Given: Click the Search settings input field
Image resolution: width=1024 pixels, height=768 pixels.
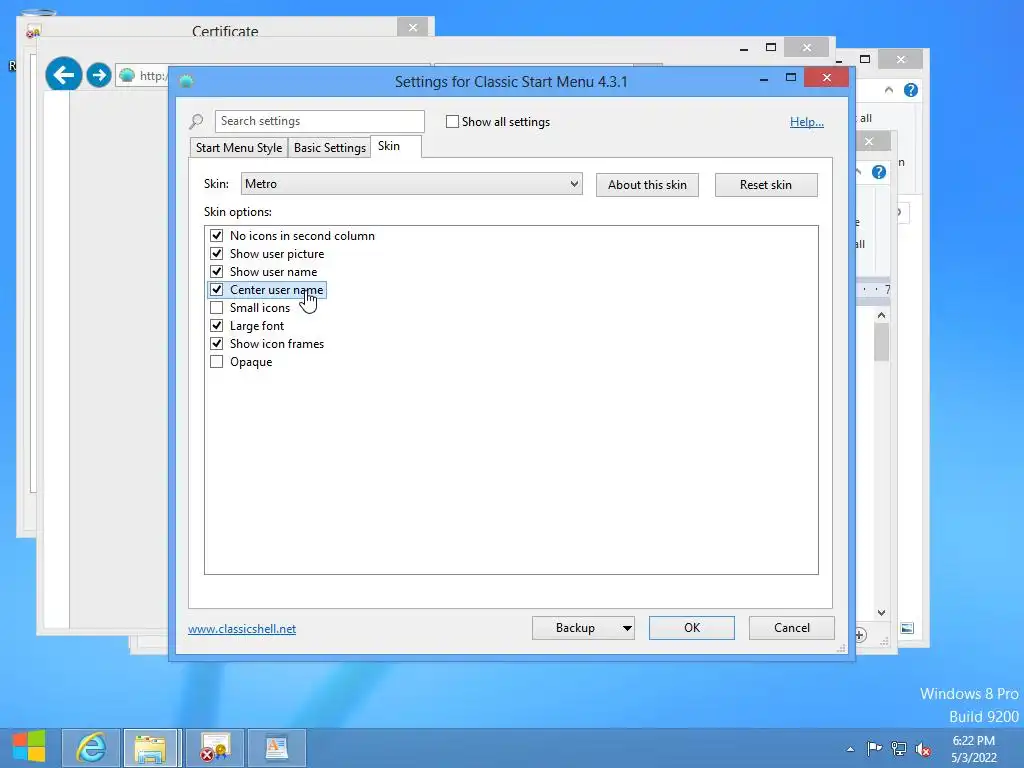Looking at the screenshot, I should pyautogui.click(x=319, y=121).
